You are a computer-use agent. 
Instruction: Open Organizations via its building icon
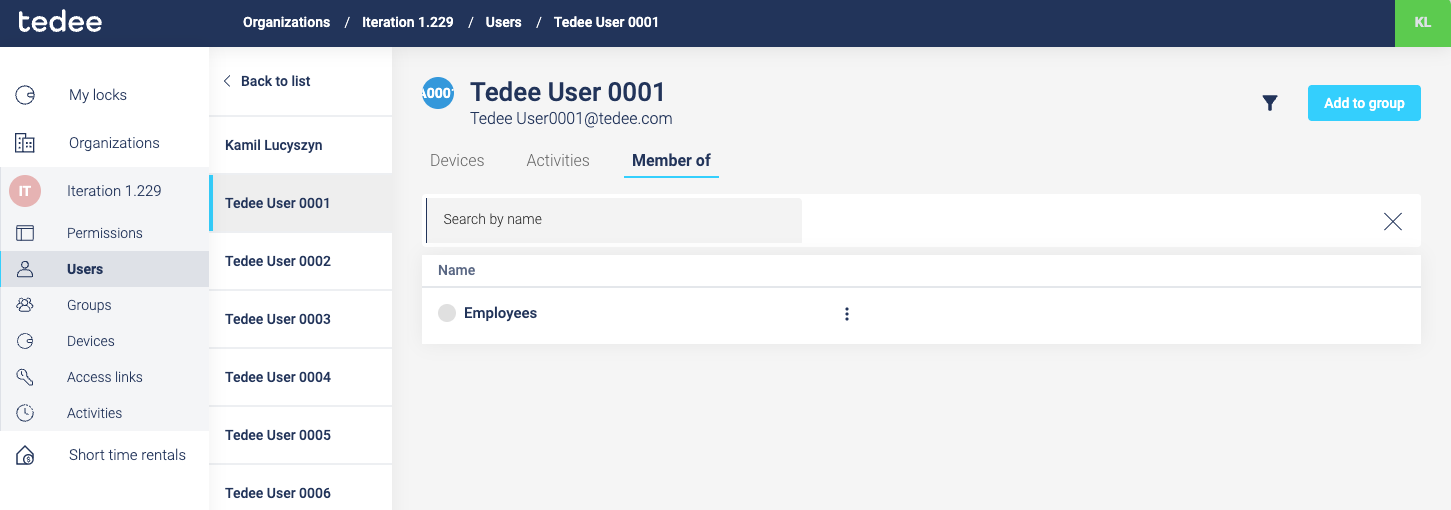[25, 143]
